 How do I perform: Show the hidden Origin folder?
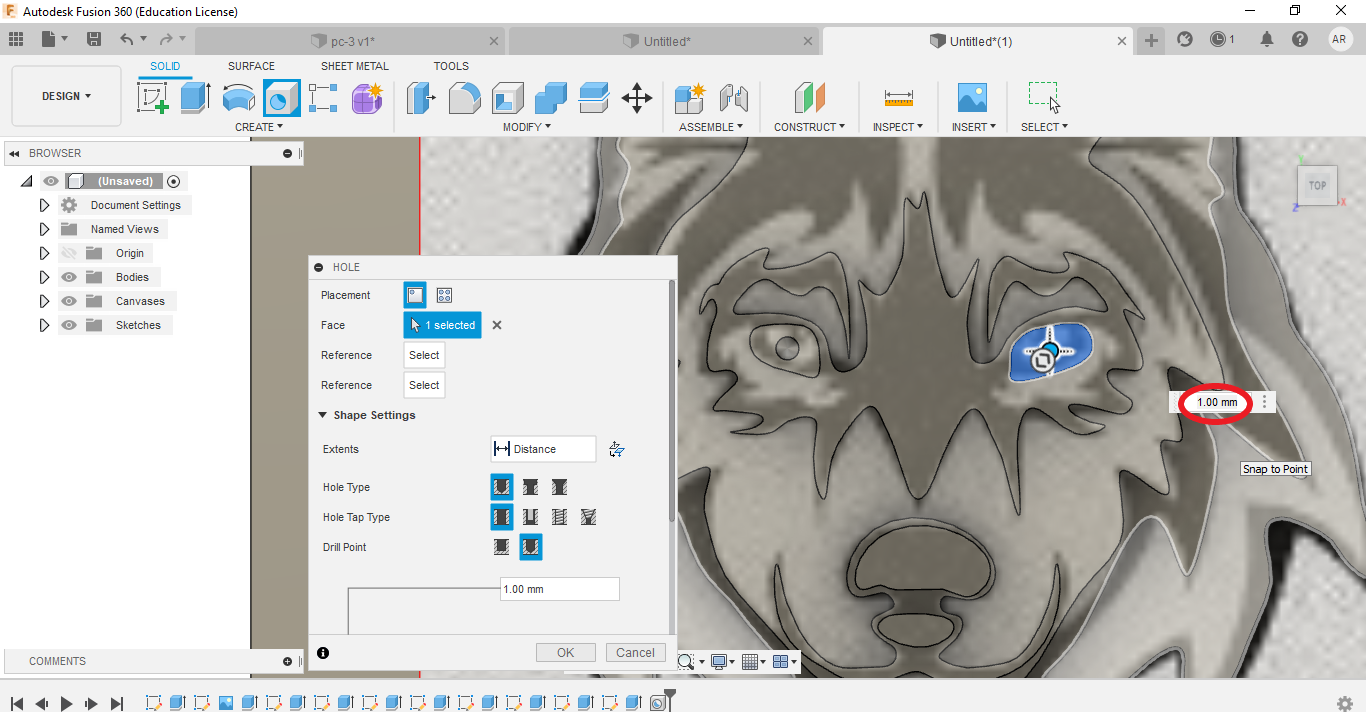click(69, 253)
